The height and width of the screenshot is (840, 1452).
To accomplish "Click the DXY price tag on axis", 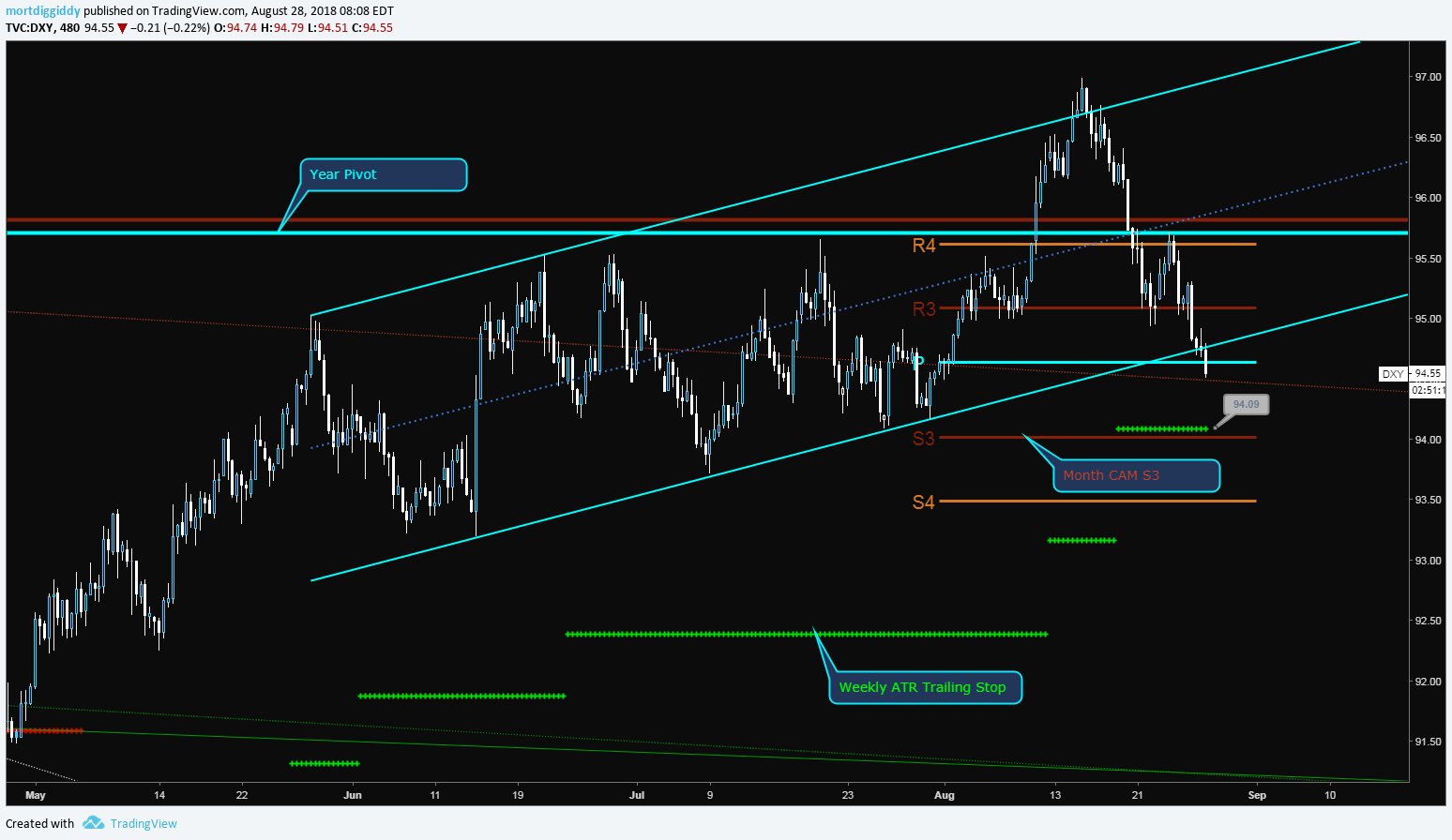I will point(1393,374).
